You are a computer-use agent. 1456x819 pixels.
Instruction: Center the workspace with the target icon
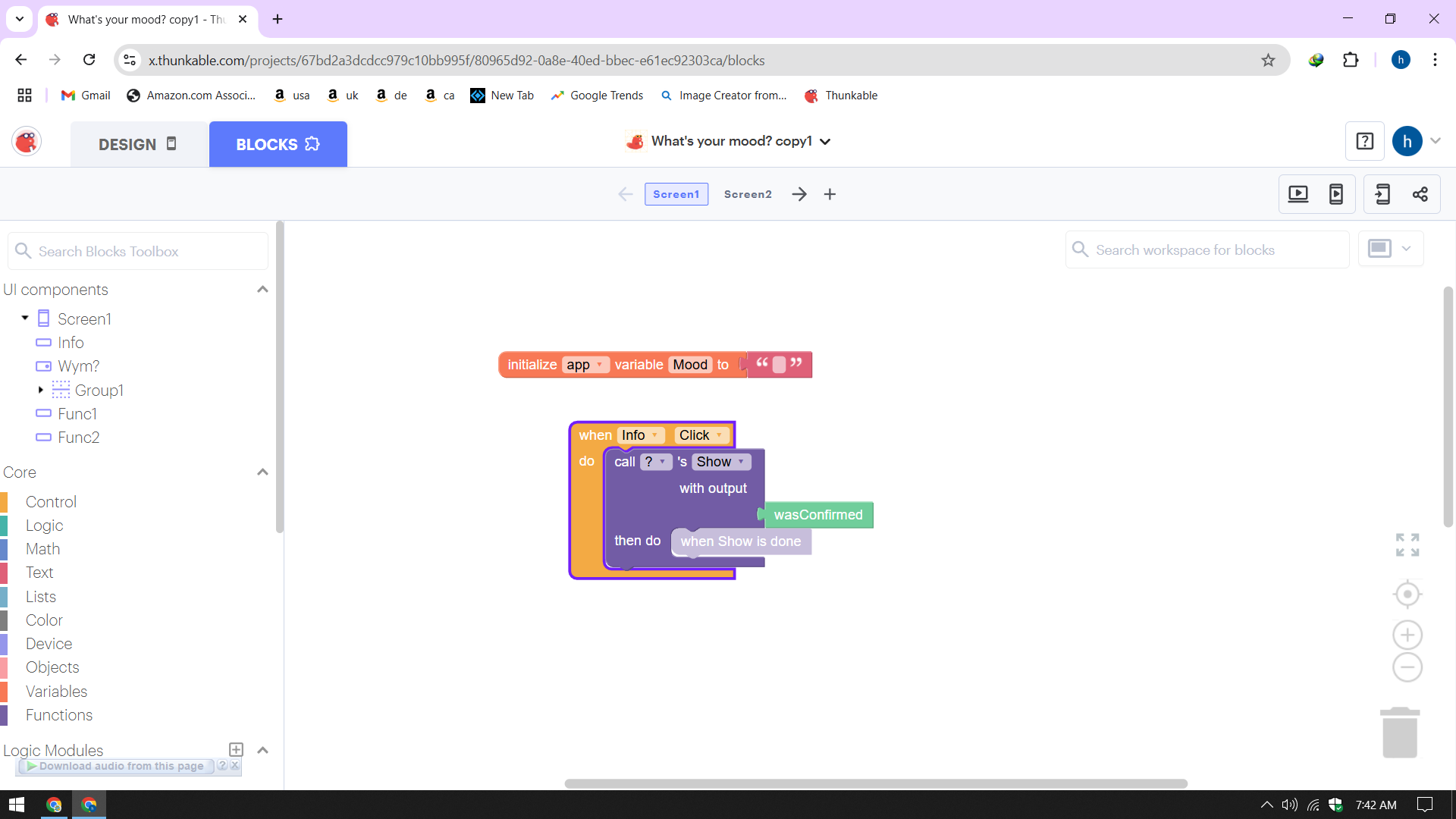tap(1407, 594)
